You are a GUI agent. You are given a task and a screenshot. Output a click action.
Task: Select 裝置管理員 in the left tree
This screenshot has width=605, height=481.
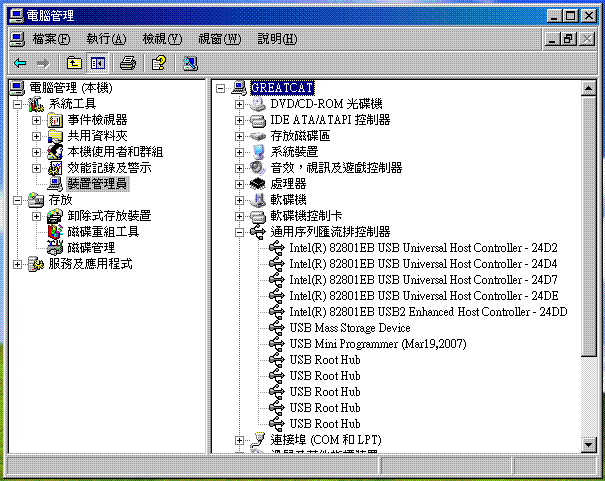click(96, 184)
